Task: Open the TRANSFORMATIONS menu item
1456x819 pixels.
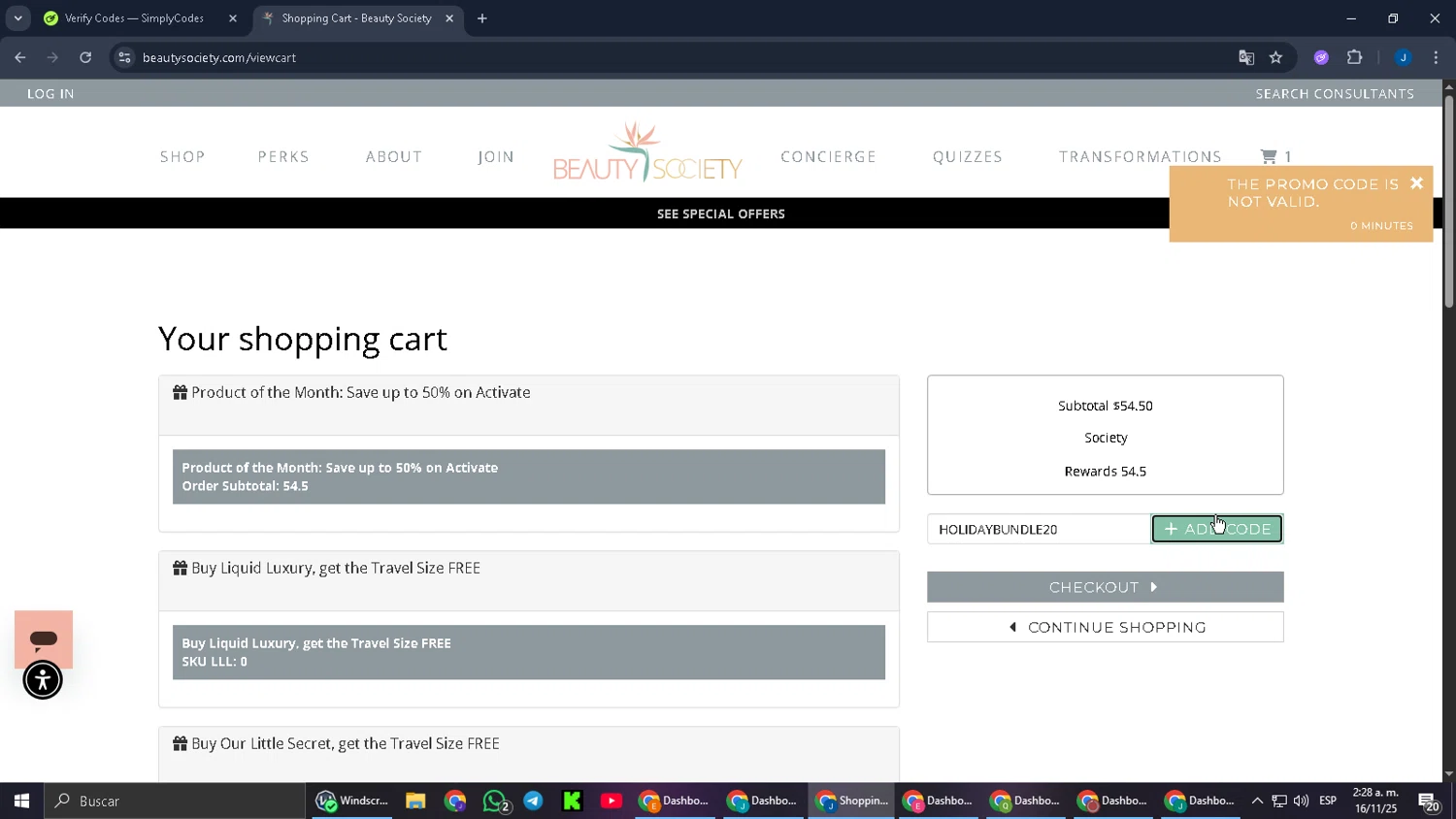Action: pyautogui.click(x=1141, y=156)
